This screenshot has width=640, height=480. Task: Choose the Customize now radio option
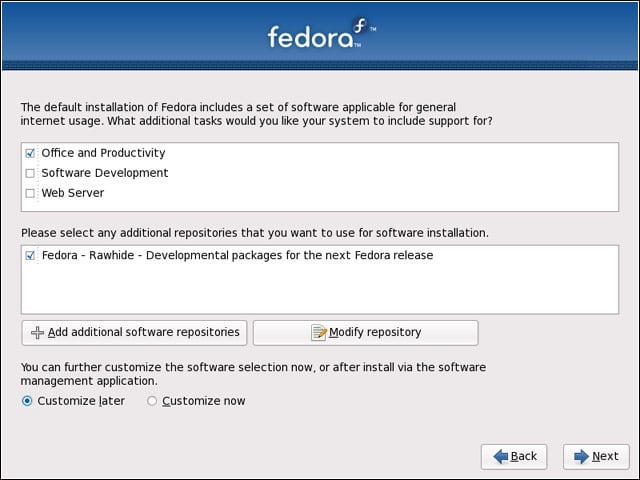click(x=152, y=401)
